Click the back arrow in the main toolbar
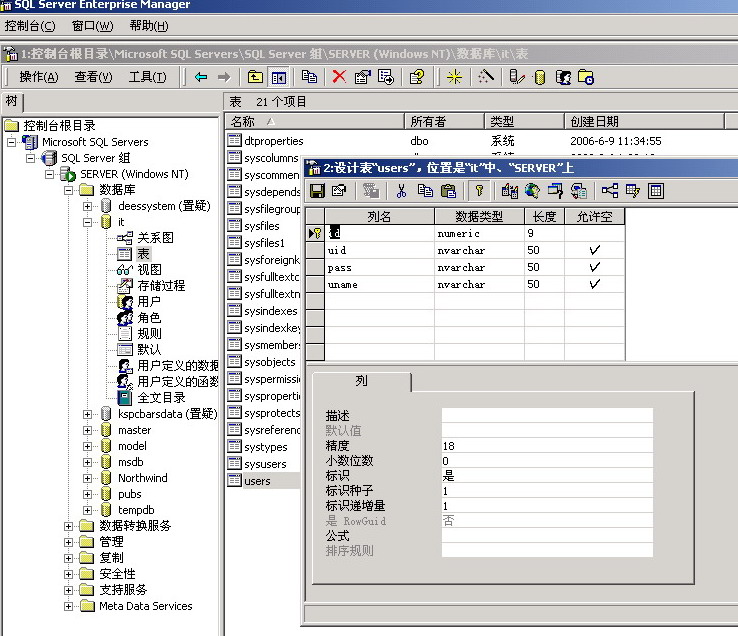The height and width of the screenshot is (636, 738). [x=201, y=77]
